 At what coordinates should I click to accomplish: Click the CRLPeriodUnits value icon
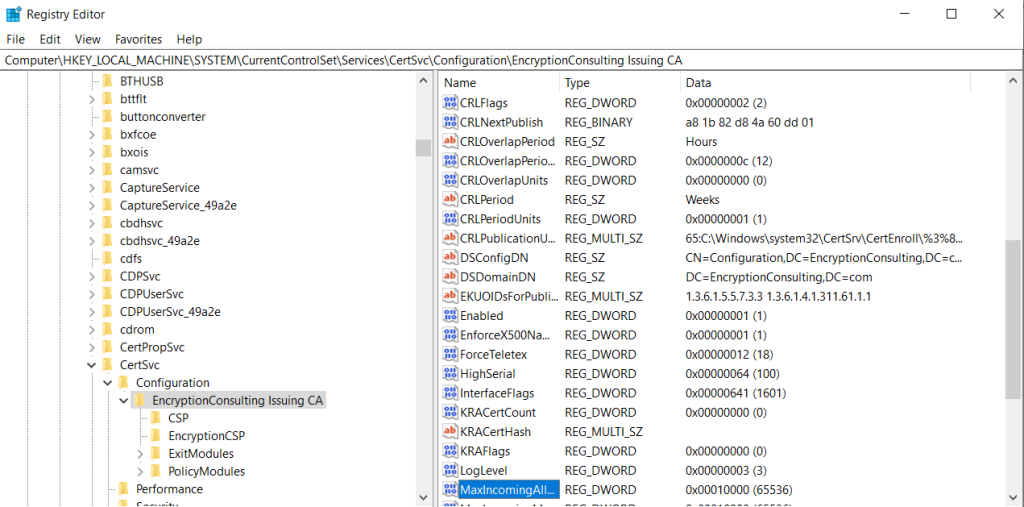450,219
